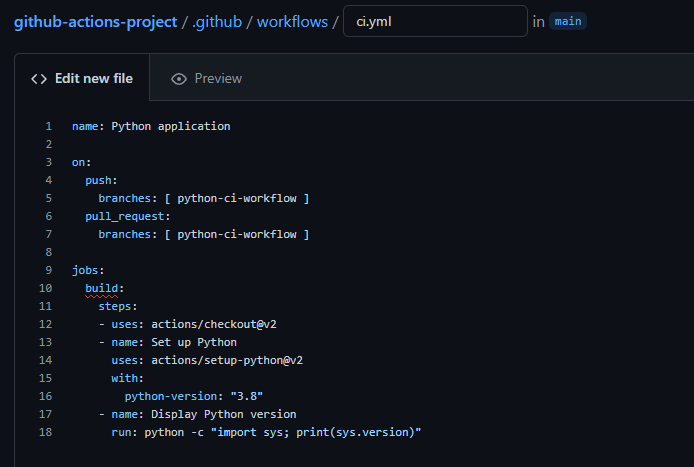Click the main branch label
694x467 pixels.
[x=568, y=21]
